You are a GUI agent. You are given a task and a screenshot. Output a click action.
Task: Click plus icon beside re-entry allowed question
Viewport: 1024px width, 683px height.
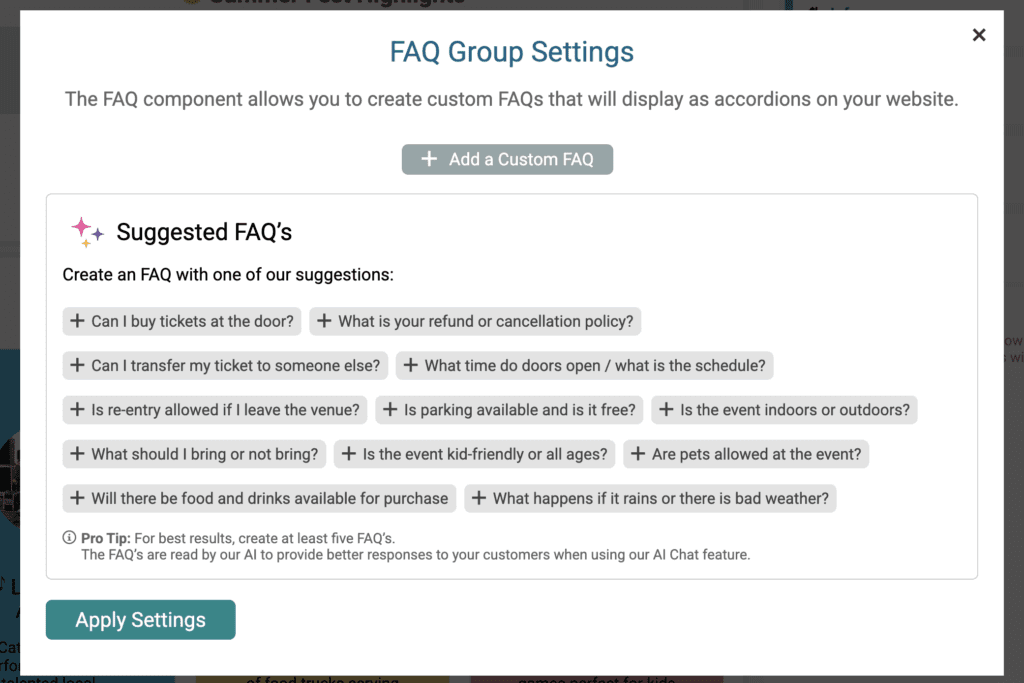(77, 409)
